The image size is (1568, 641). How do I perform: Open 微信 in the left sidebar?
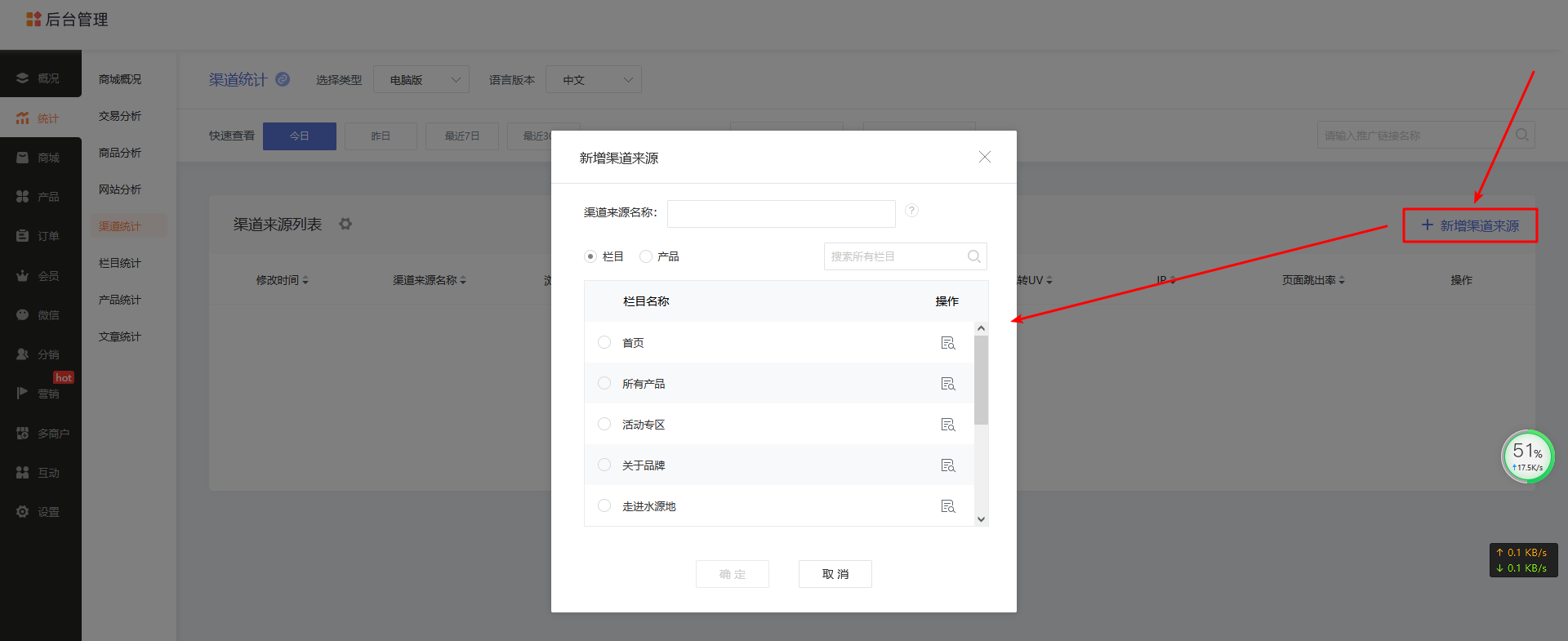(41, 315)
